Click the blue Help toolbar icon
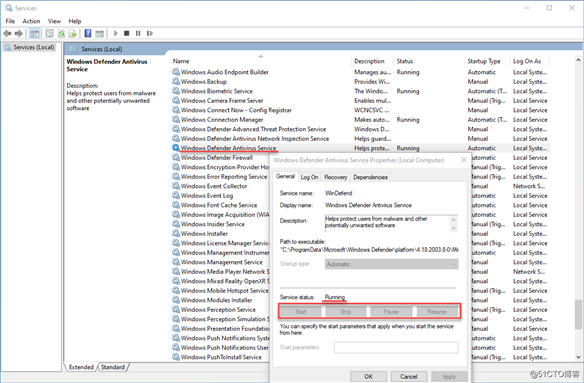 click(x=88, y=34)
